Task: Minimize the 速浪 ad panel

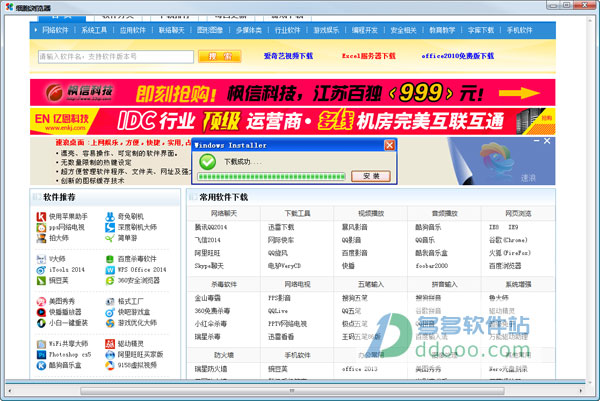Action: point(536,141)
